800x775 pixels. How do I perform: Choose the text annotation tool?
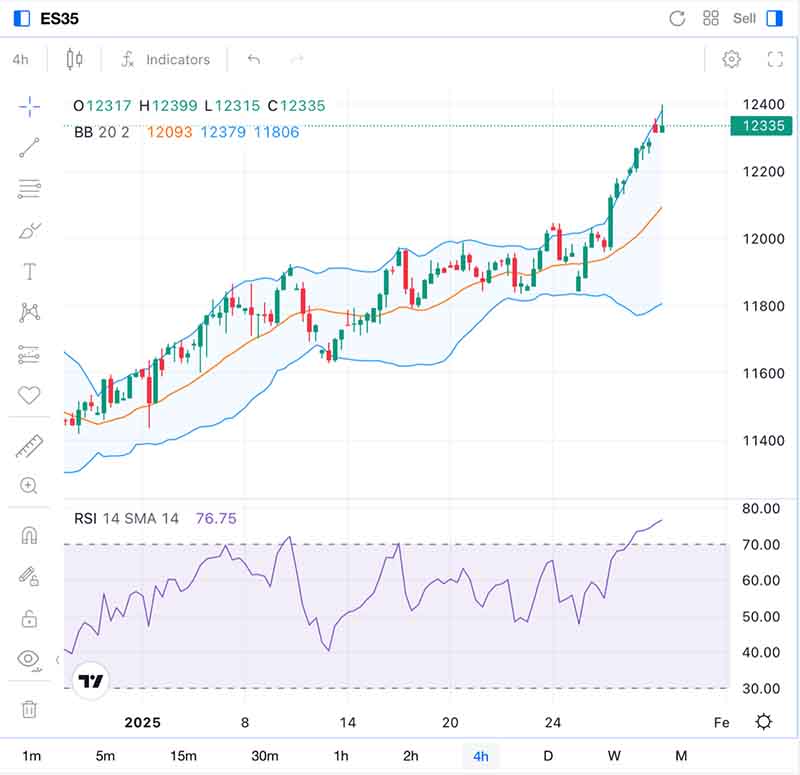tap(30, 270)
